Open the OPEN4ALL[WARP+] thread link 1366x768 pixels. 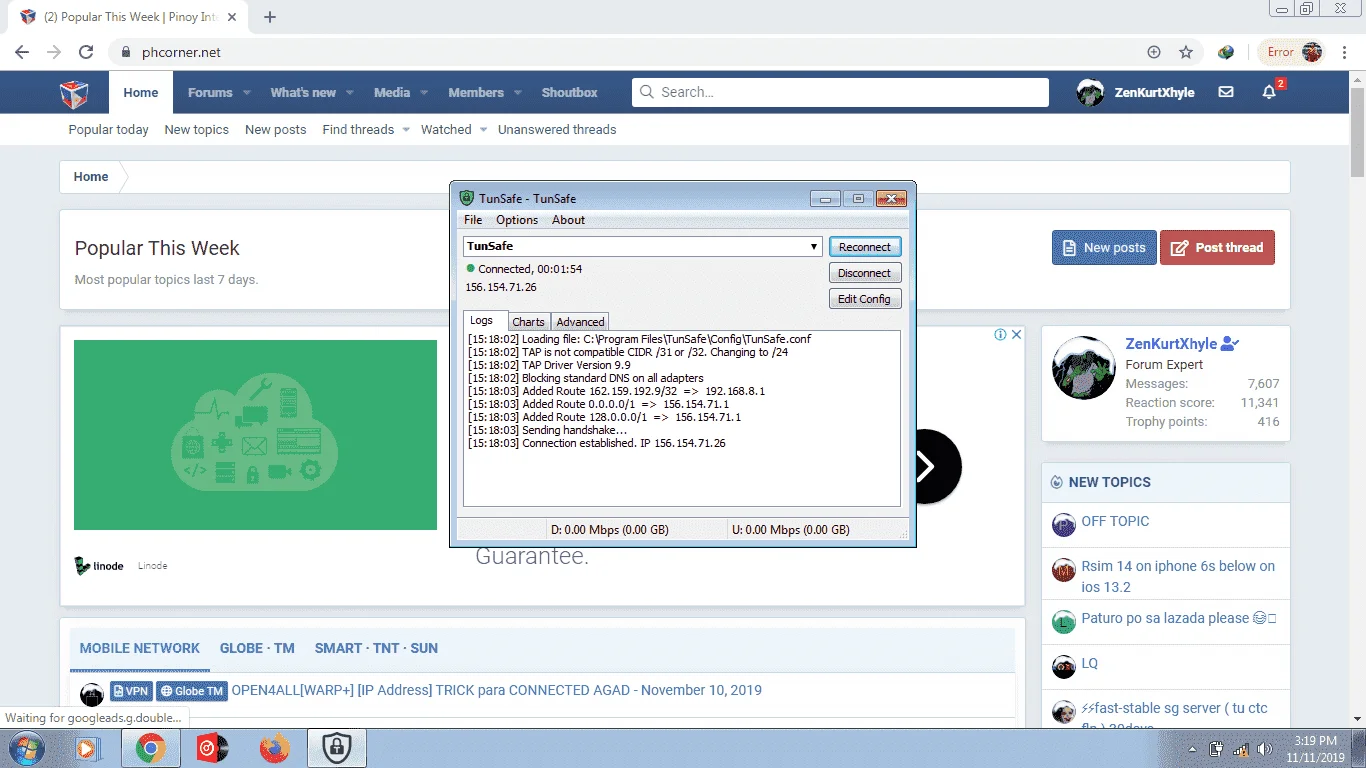click(497, 690)
